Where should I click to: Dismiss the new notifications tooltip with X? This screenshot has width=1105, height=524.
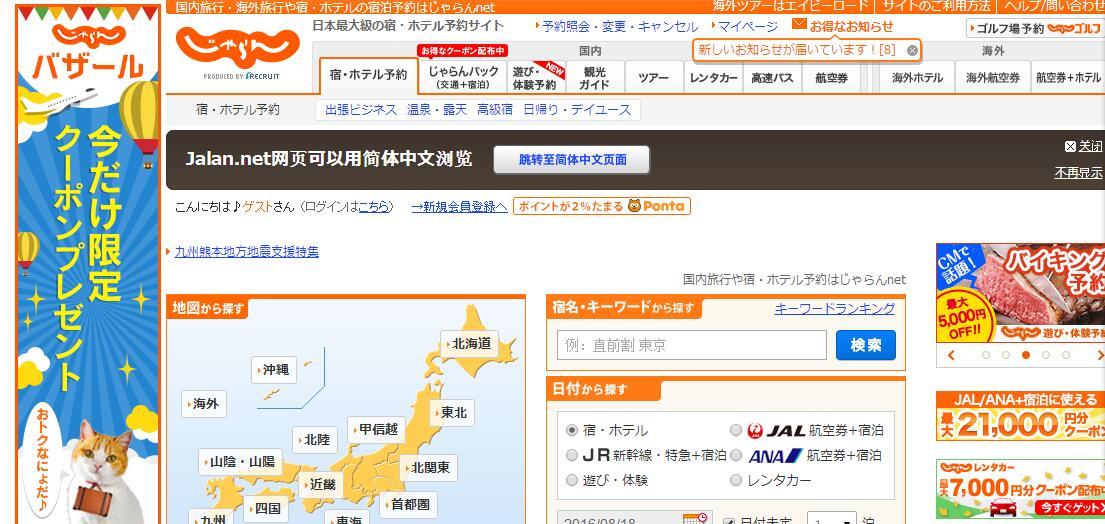pyautogui.click(x=912, y=50)
